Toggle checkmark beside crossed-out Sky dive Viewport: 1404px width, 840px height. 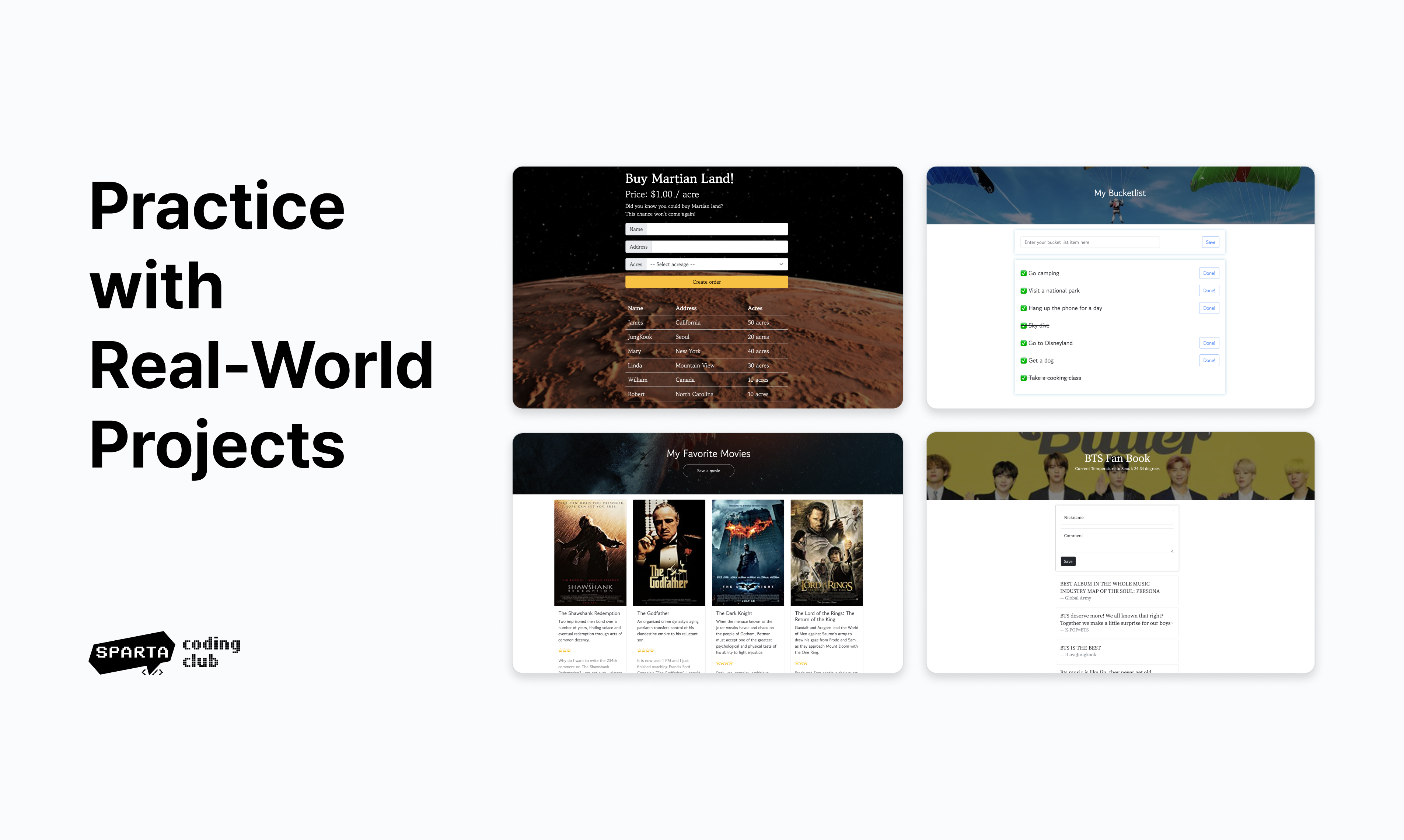click(x=1024, y=325)
